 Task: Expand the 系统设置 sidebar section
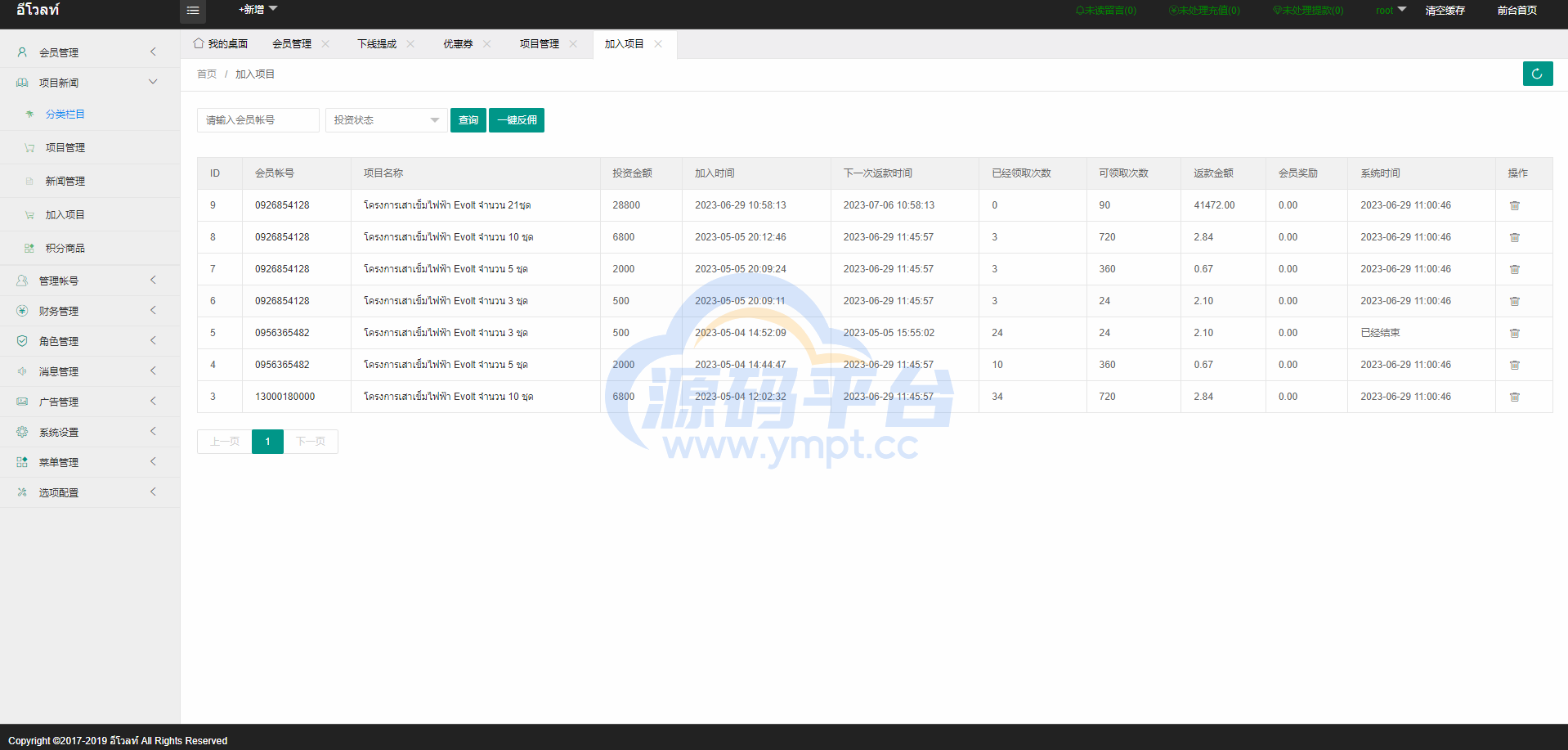pos(153,432)
